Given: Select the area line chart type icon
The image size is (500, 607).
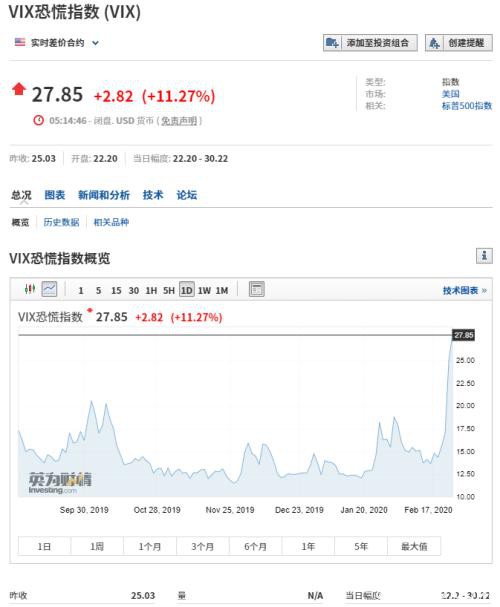Looking at the screenshot, I should [49, 289].
